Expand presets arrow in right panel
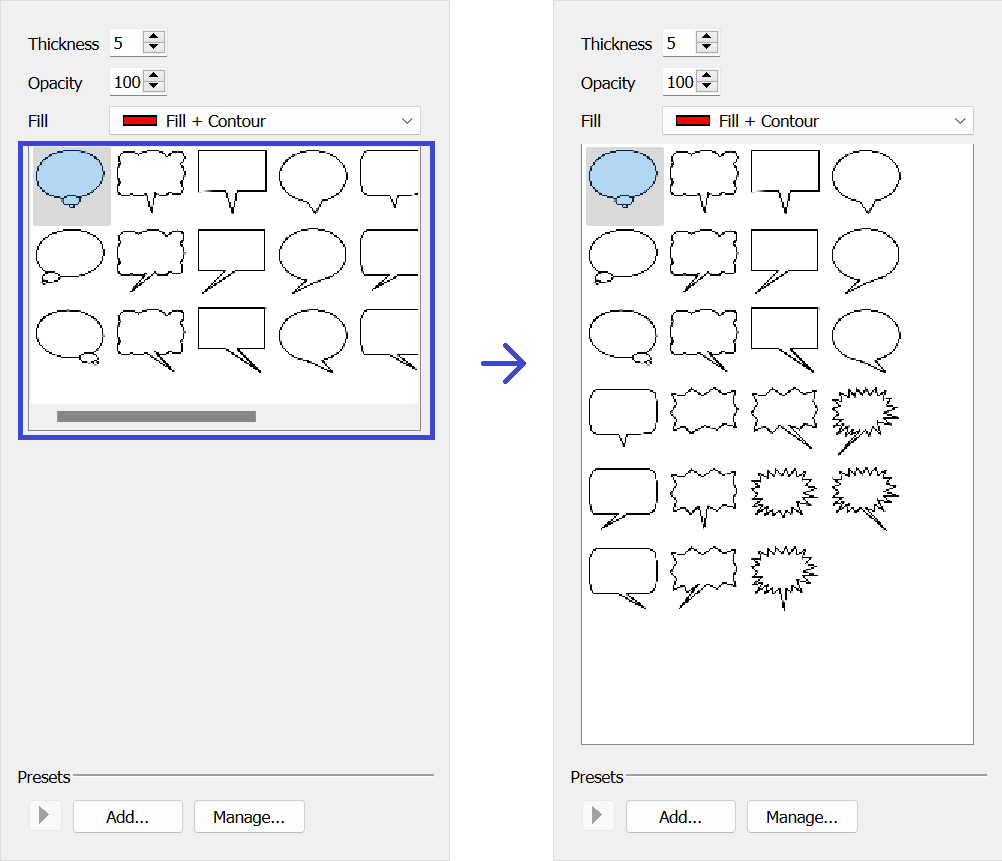 click(597, 816)
